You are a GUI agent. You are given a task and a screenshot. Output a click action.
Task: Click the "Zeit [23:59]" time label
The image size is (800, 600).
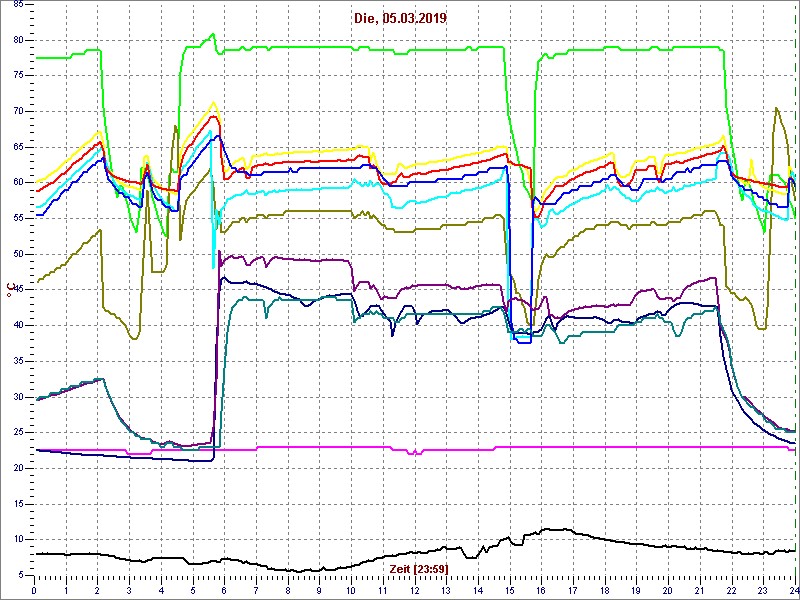[x=418, y=568]
